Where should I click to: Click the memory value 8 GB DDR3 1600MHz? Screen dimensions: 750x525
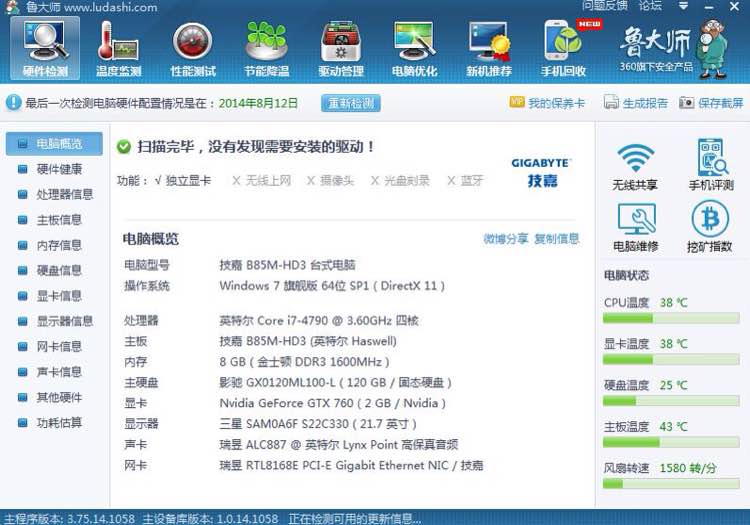click(x=304, y=361)
